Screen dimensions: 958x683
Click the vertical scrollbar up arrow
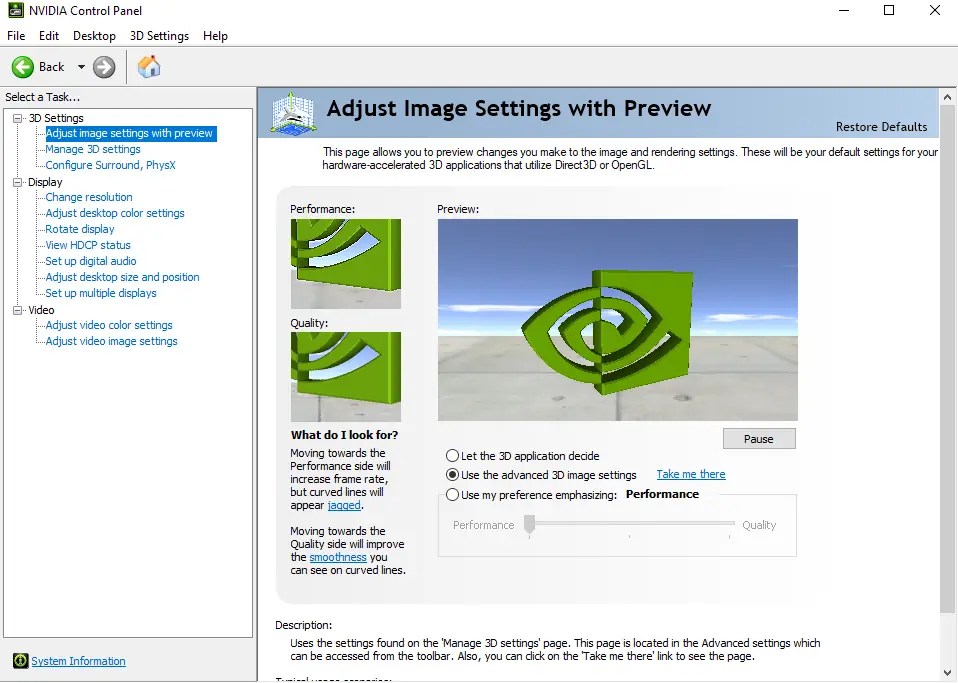coord(948,97)
